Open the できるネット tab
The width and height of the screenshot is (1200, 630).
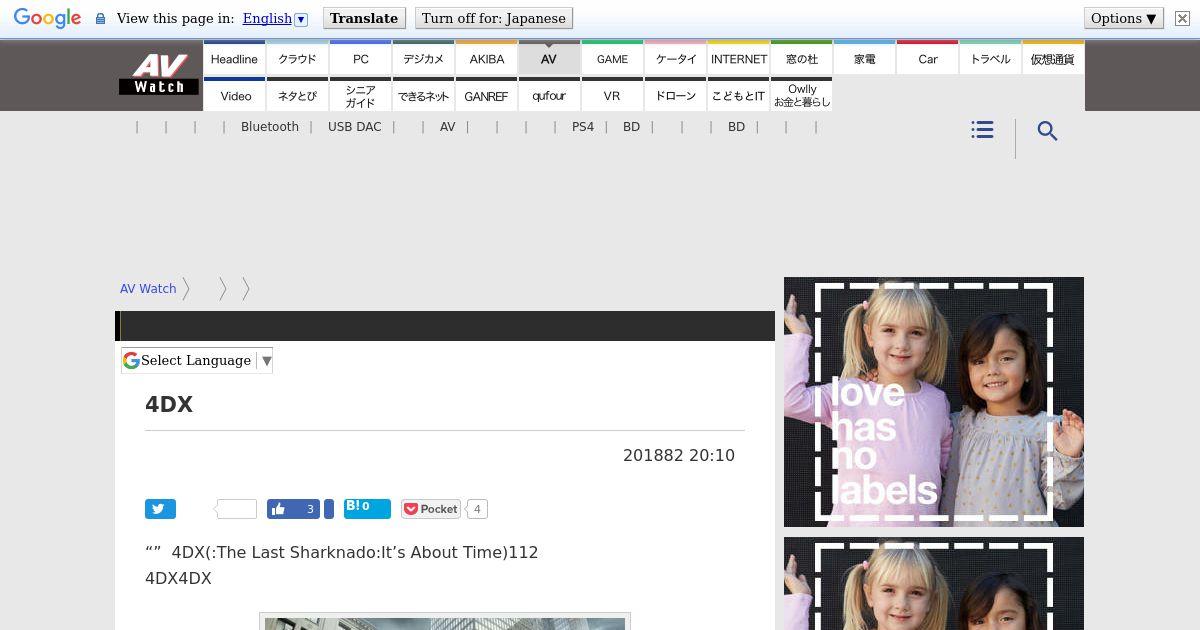coord(423,95)
